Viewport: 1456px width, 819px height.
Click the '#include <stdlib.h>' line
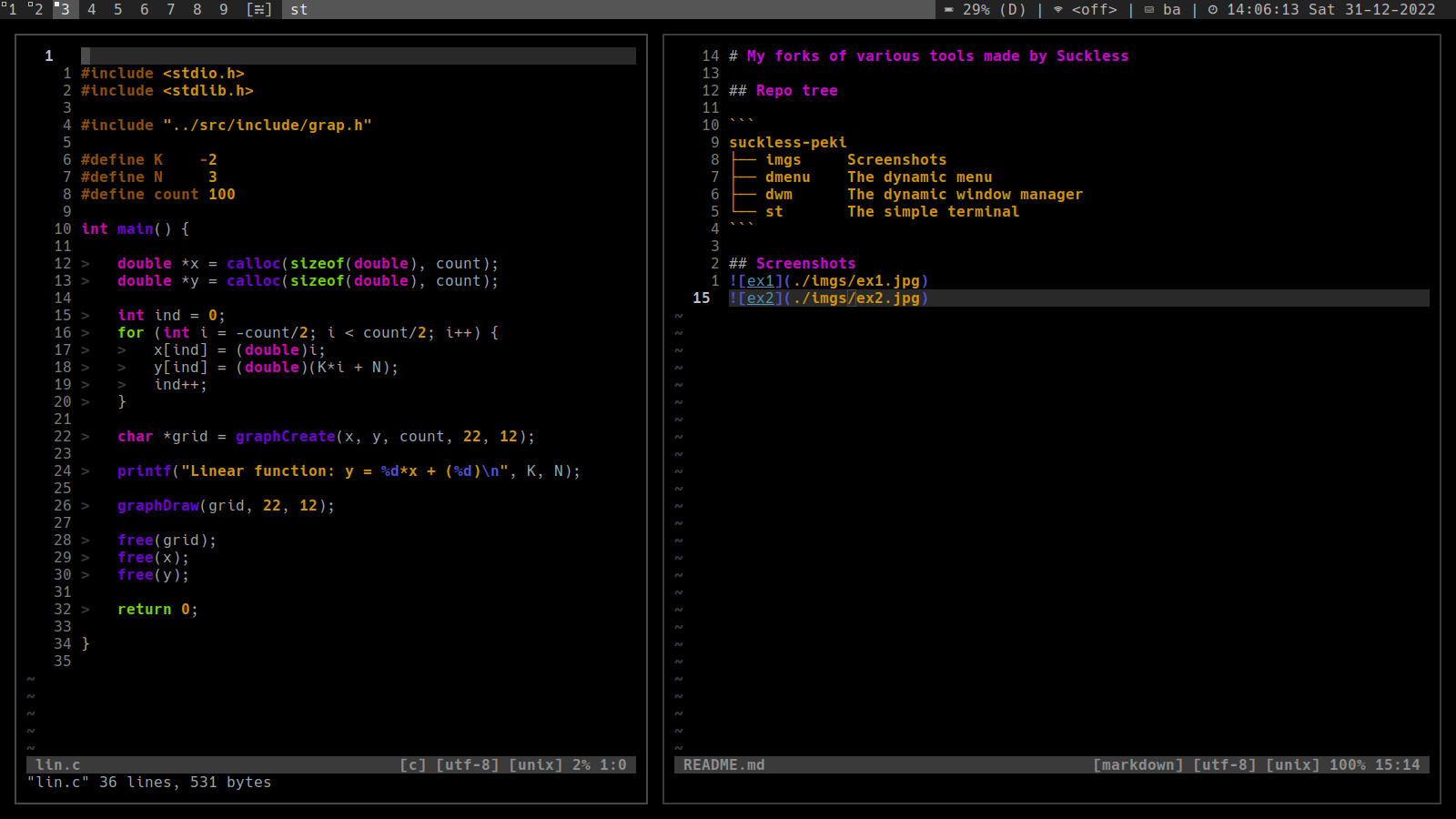pyautogui.click(x=167, y=91)
